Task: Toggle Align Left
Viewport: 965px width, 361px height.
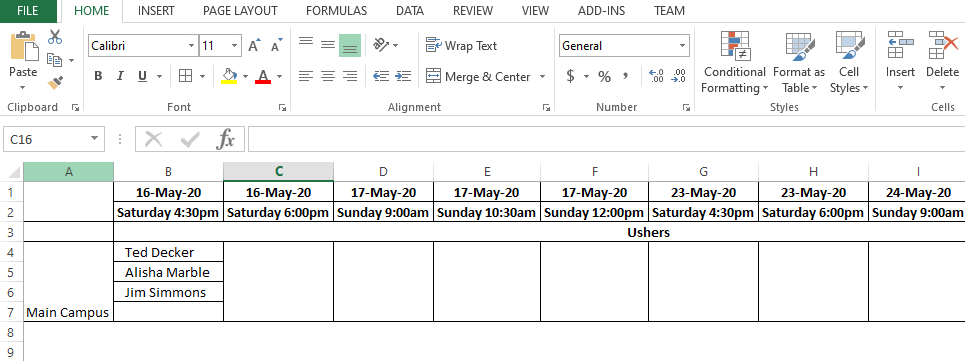Action: click(306, 76)
